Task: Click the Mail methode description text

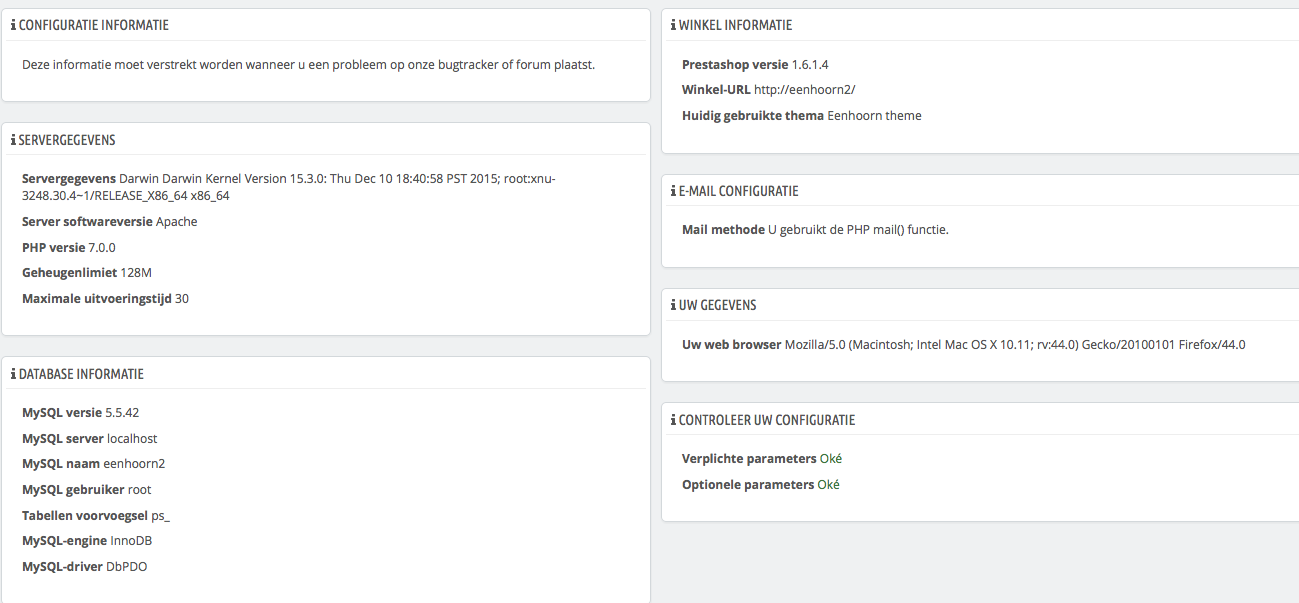Action: (x=857, y=229)
